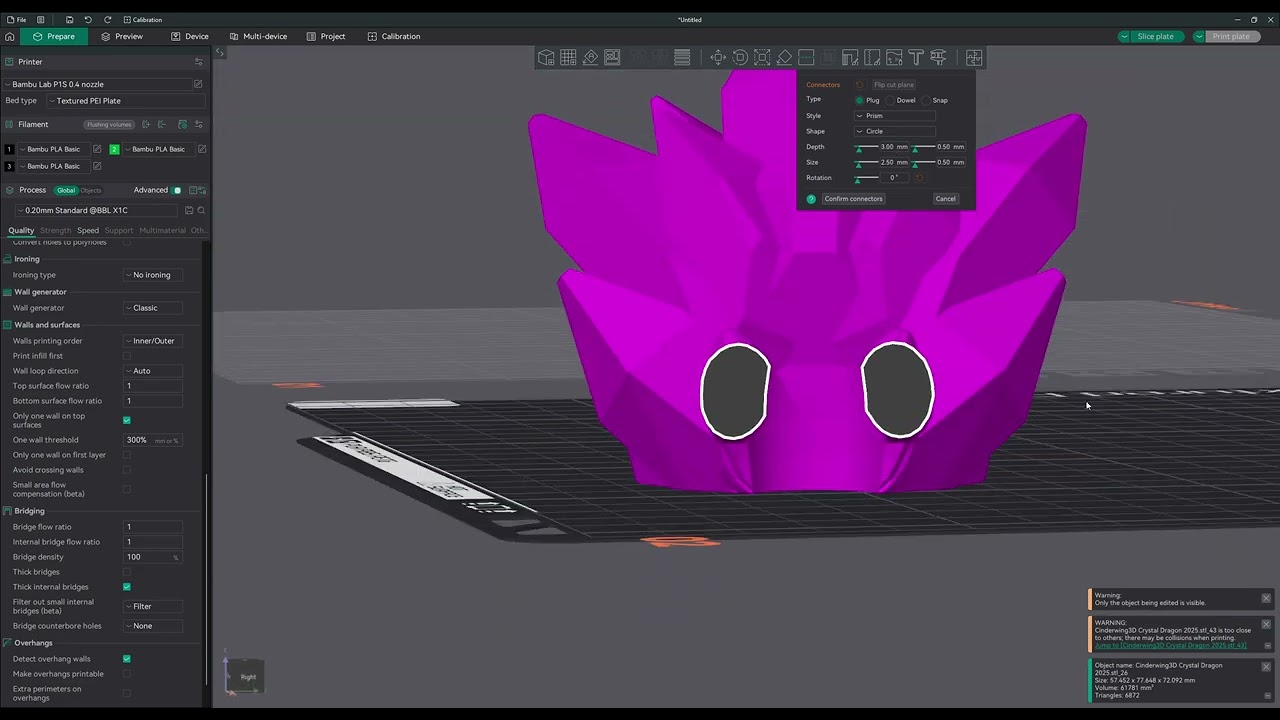Click Confirm connectors button
The height and width of the screenshot is (720, 1280).
(x=853, y=199)
